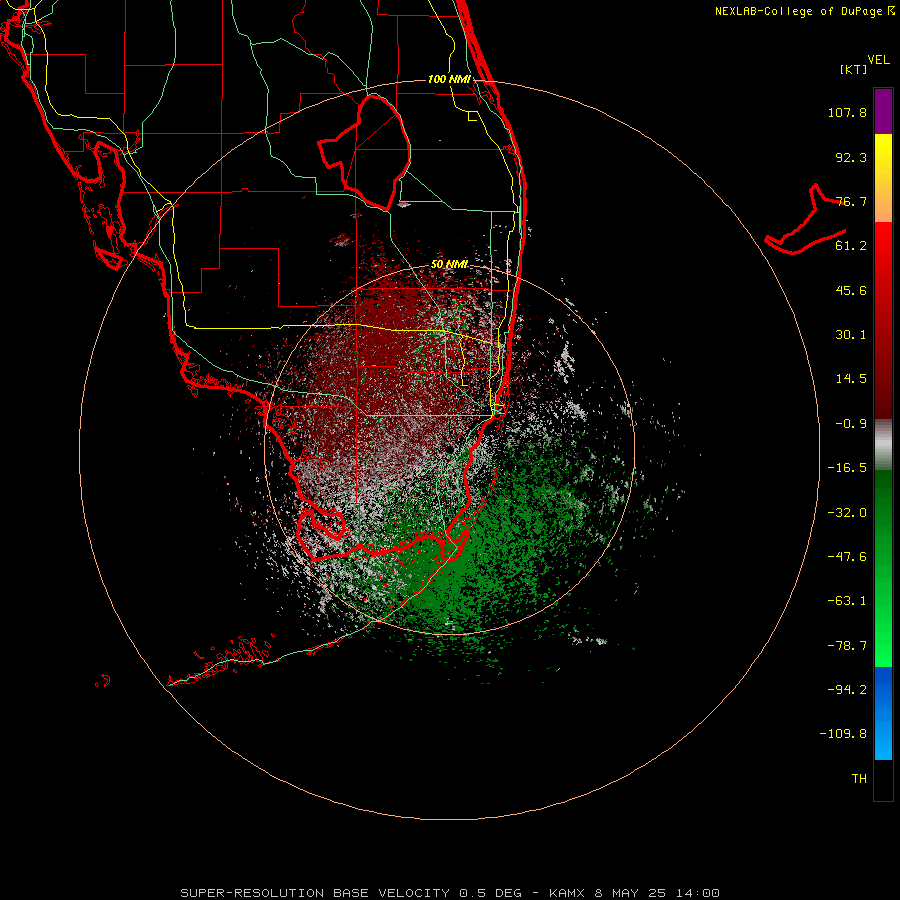Select the 76.7 legend value
This screenshot has height=900, width=900.
[x=851, y=201]
